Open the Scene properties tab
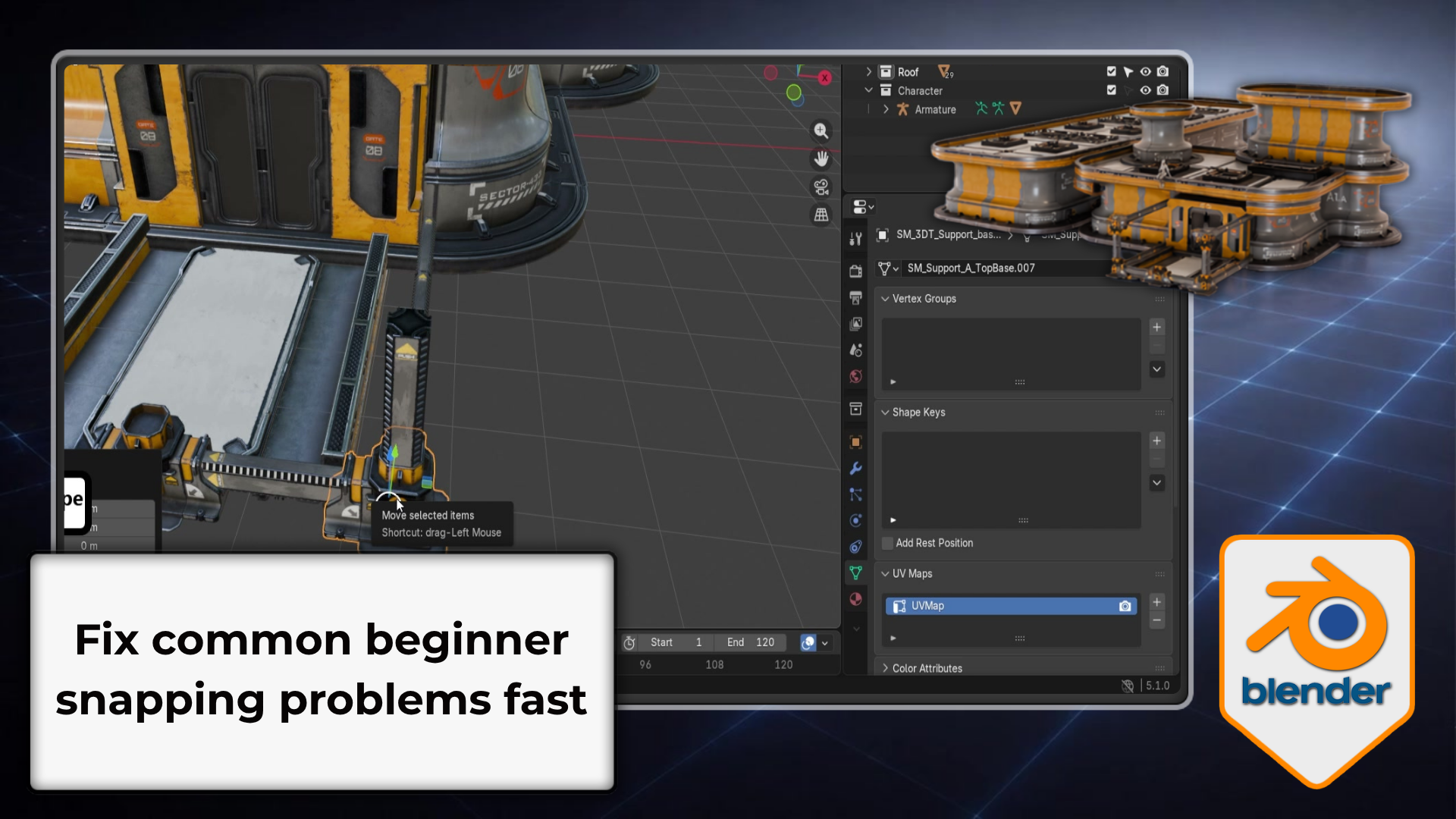 (x=856, y=350)
